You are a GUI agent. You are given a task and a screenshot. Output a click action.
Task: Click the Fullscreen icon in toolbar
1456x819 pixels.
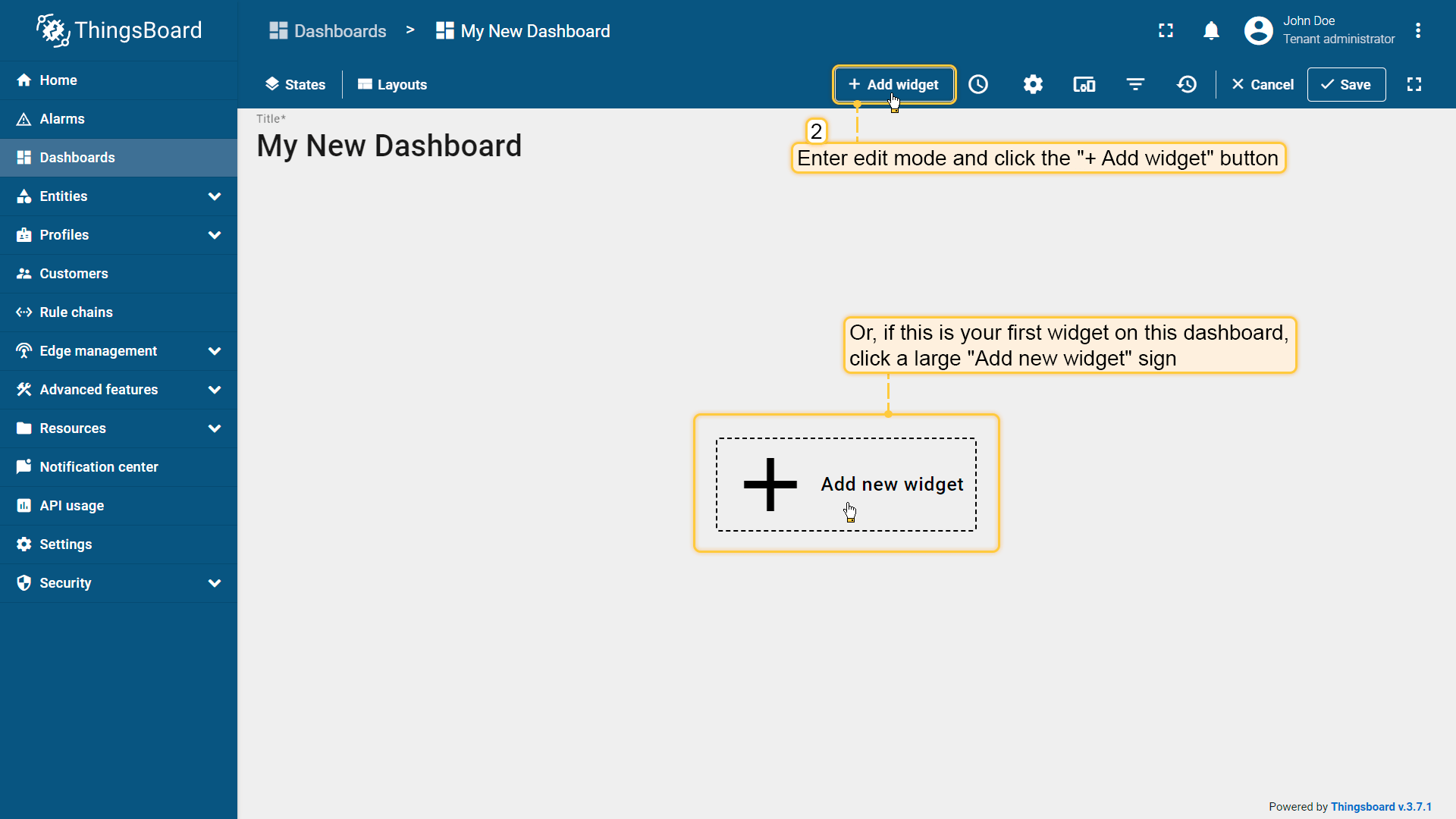point(1414,84)
